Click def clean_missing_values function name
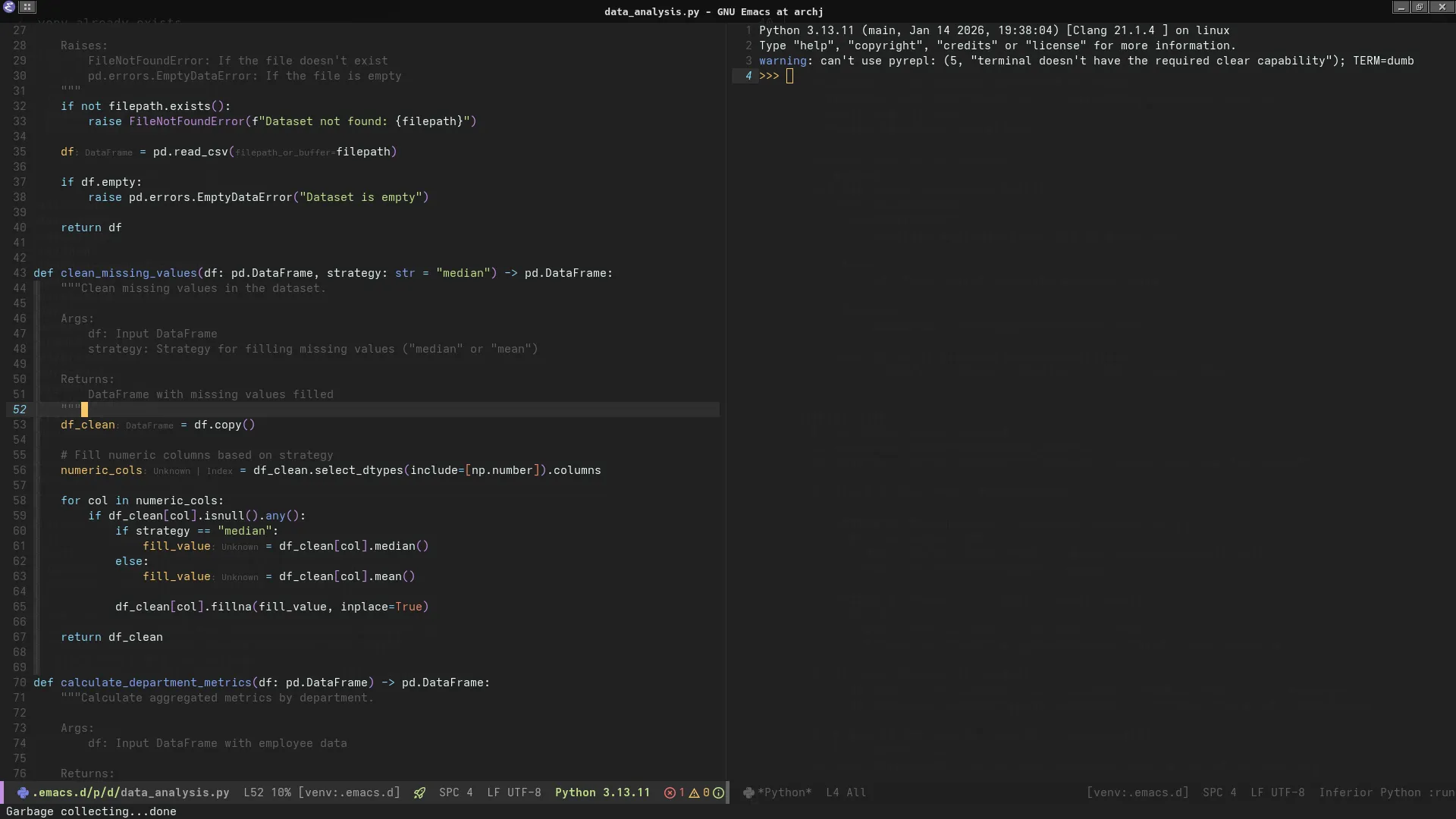Image resolution: width=1456 pixels, height=819 pixels. pos(129,273)
